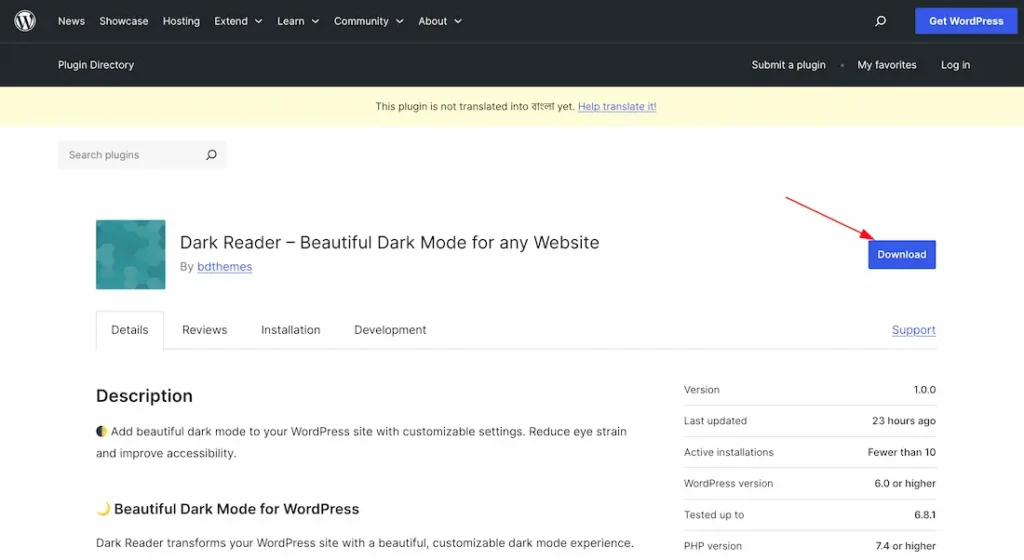Image resolution: width=1024 pixels, height=560 pixels.
Task: Switch to the Reviews tab
Action: (x=204, y=330)
